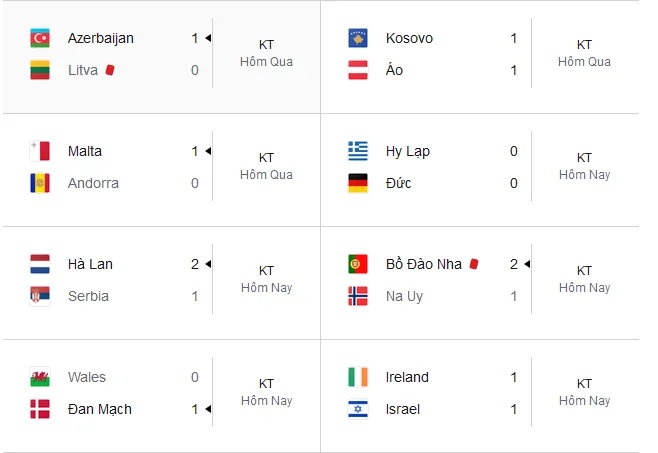Open the Hà Lan team link
Image resolution: width=658 pixels, height=453 pixels.
(90, 264)
